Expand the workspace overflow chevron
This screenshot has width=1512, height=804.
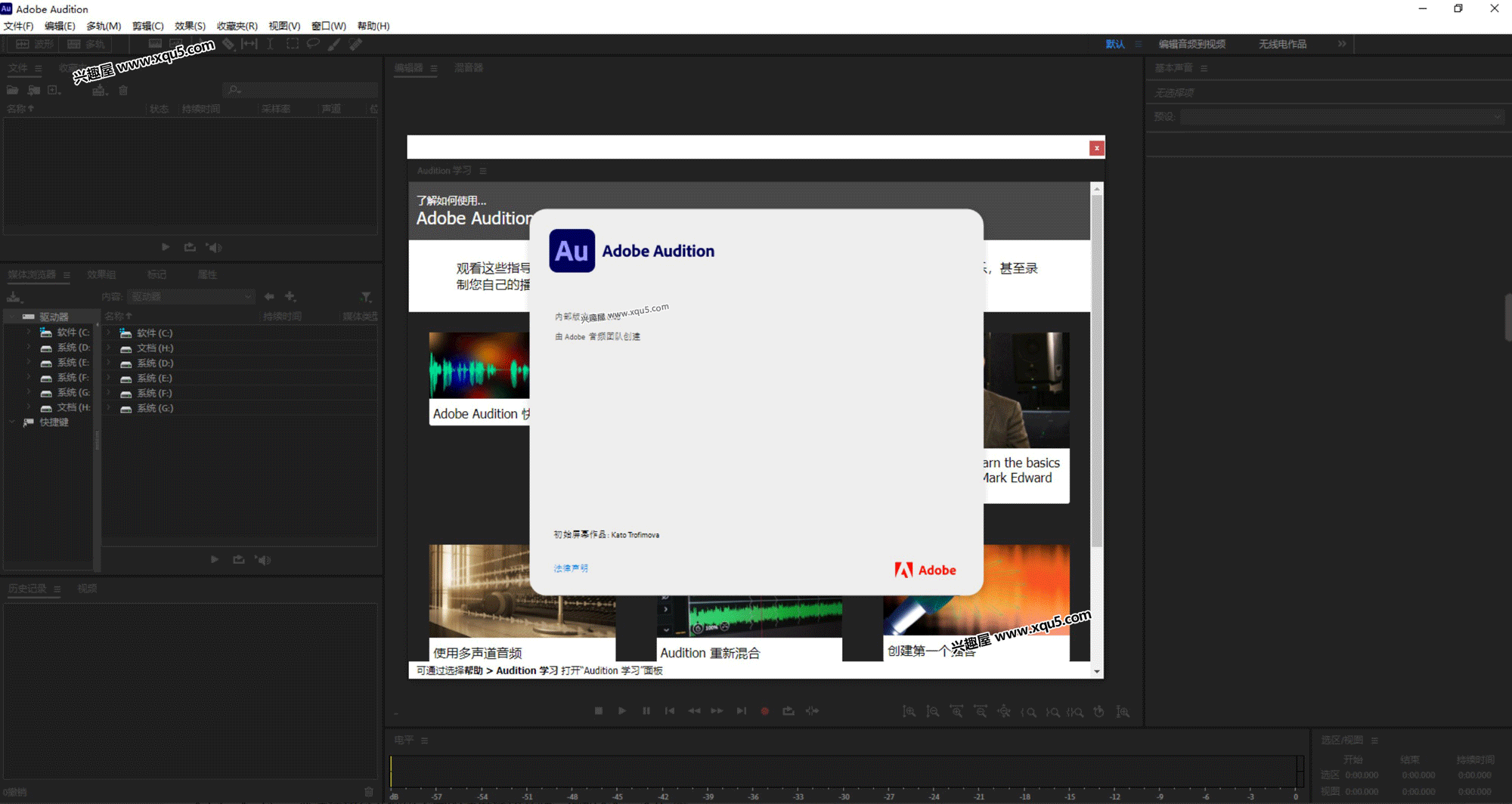click(1342, 44)
